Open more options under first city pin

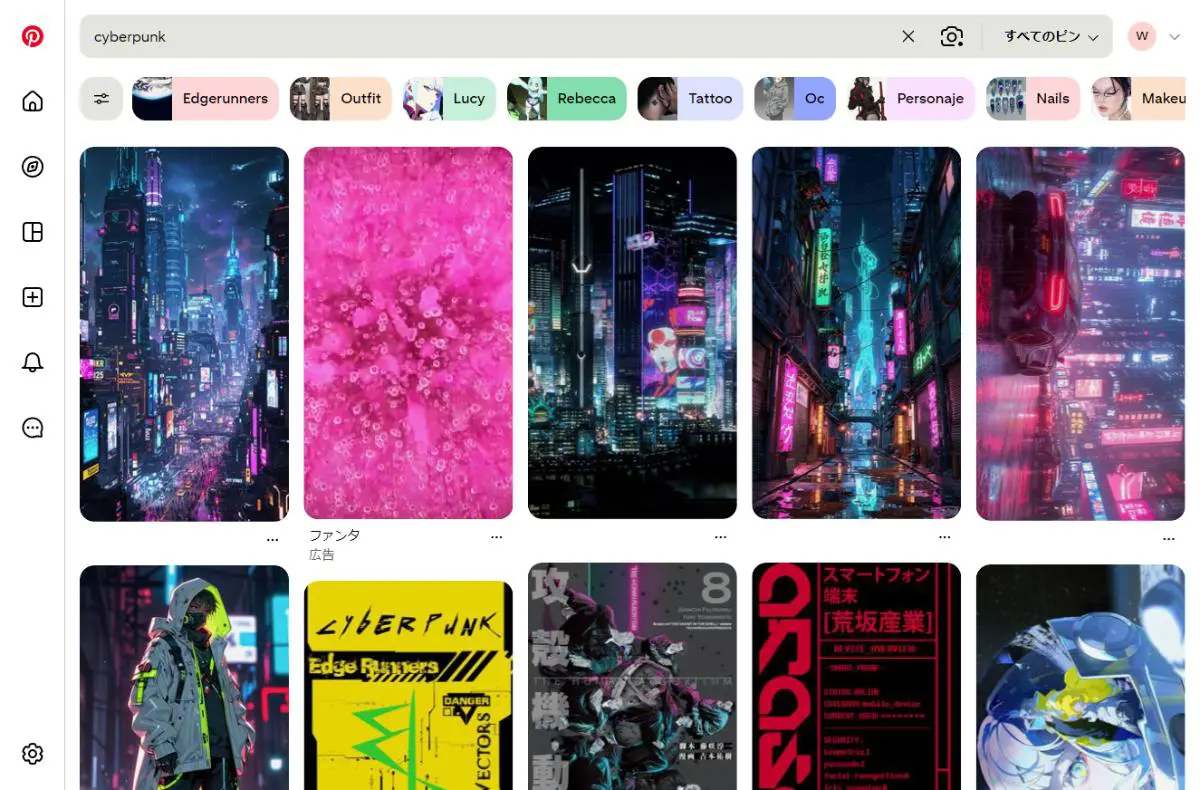273,539
